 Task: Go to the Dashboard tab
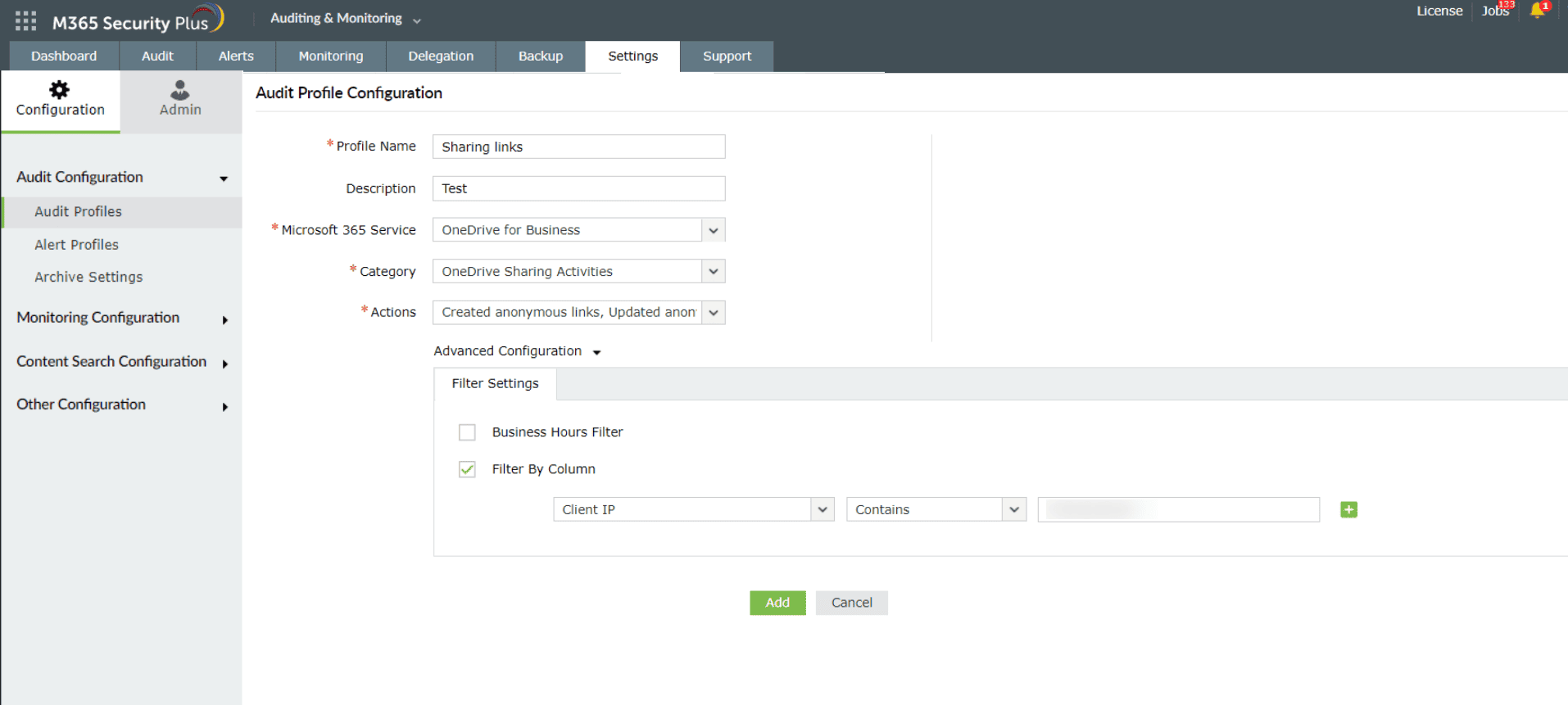point(64,56)
